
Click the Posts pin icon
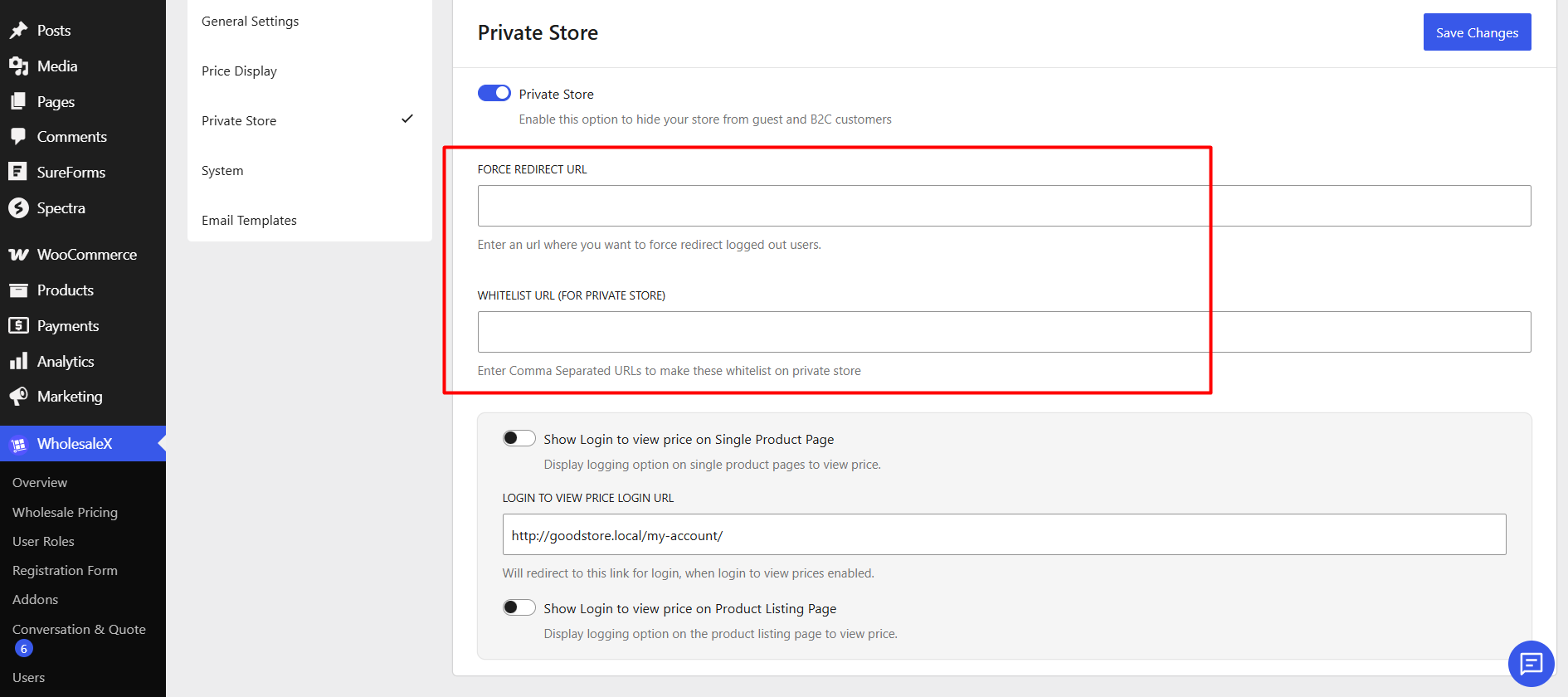click(18, 31)
